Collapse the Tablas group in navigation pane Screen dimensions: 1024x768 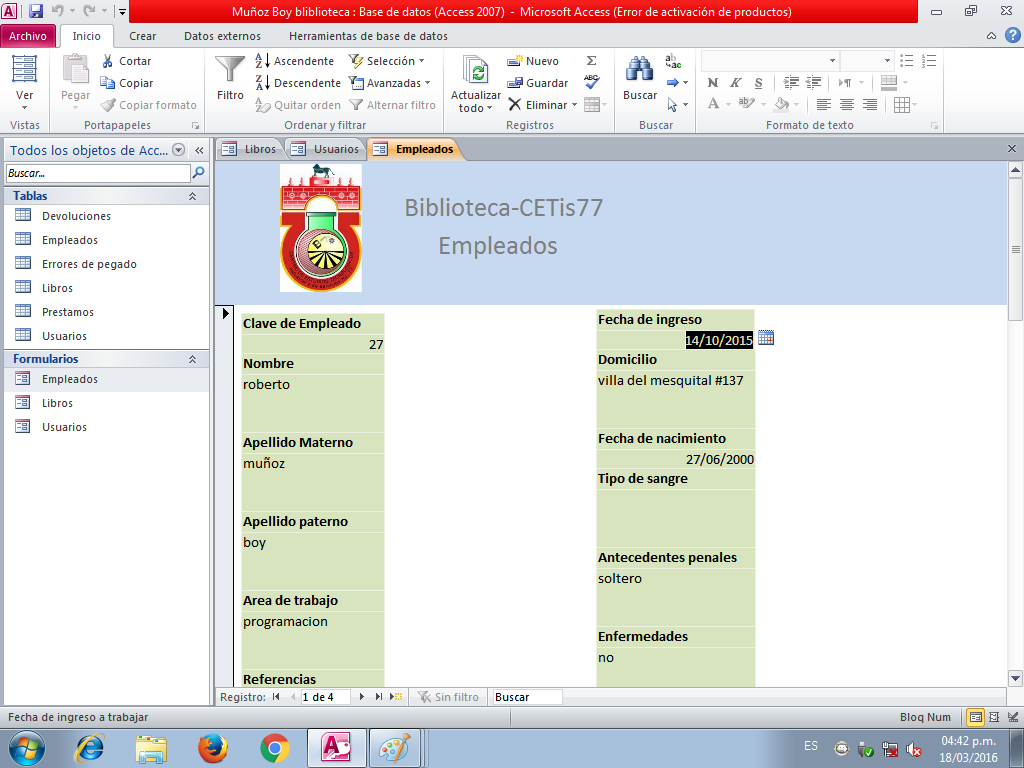point(193,196)
